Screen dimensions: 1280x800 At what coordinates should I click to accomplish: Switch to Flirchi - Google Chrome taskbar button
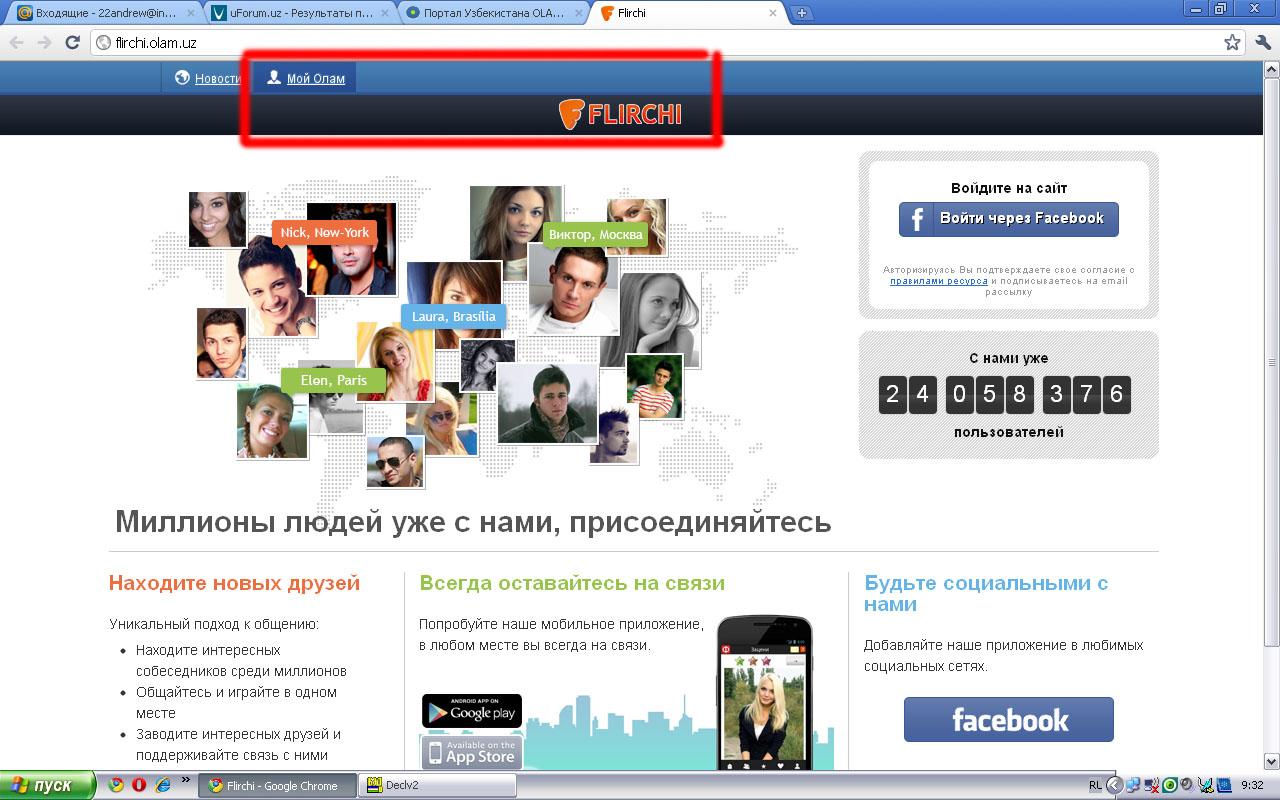click(x=278, y=785)
